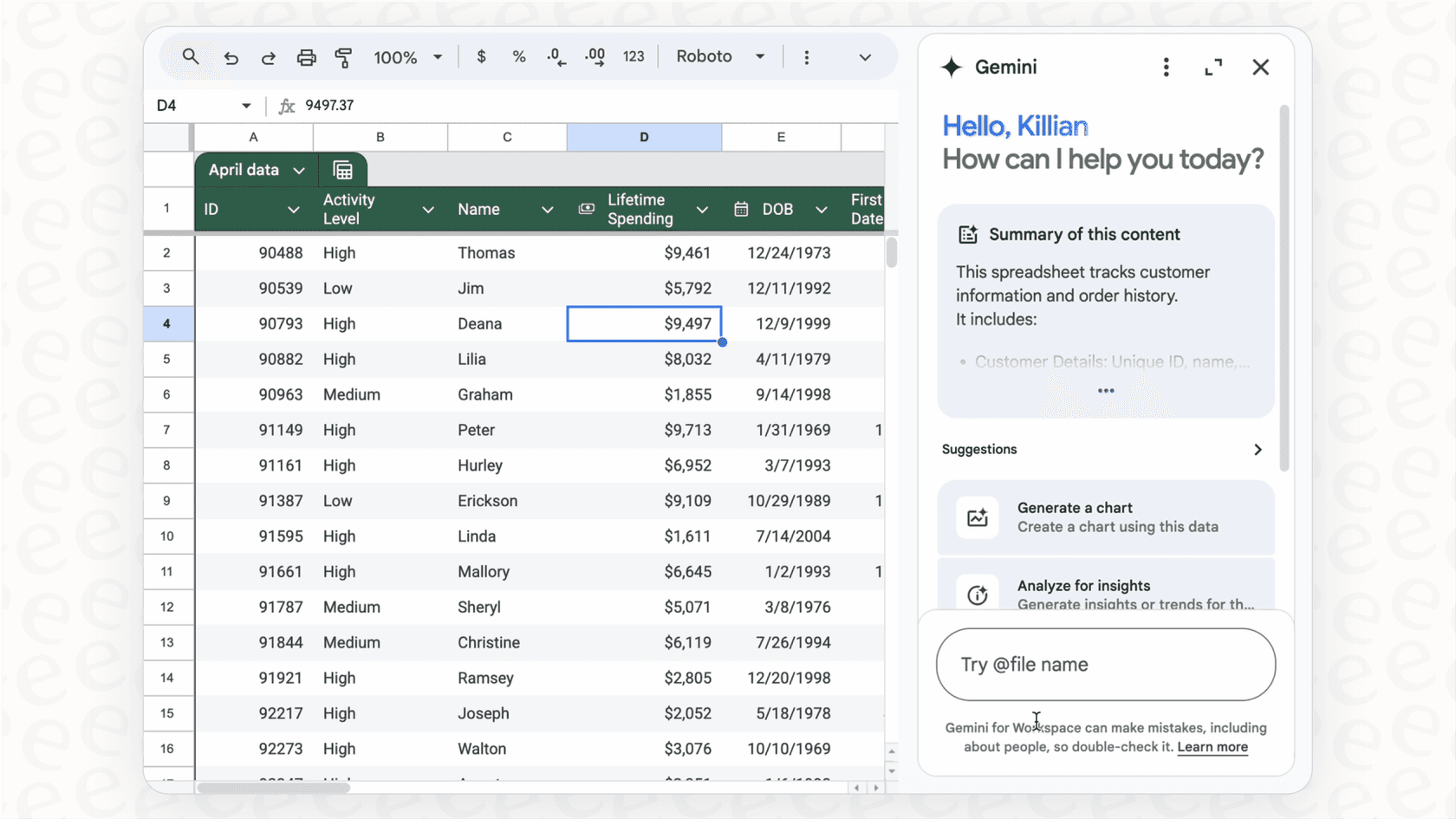Click the table chip icon beside April data
1456x819 pixels.
343,169
